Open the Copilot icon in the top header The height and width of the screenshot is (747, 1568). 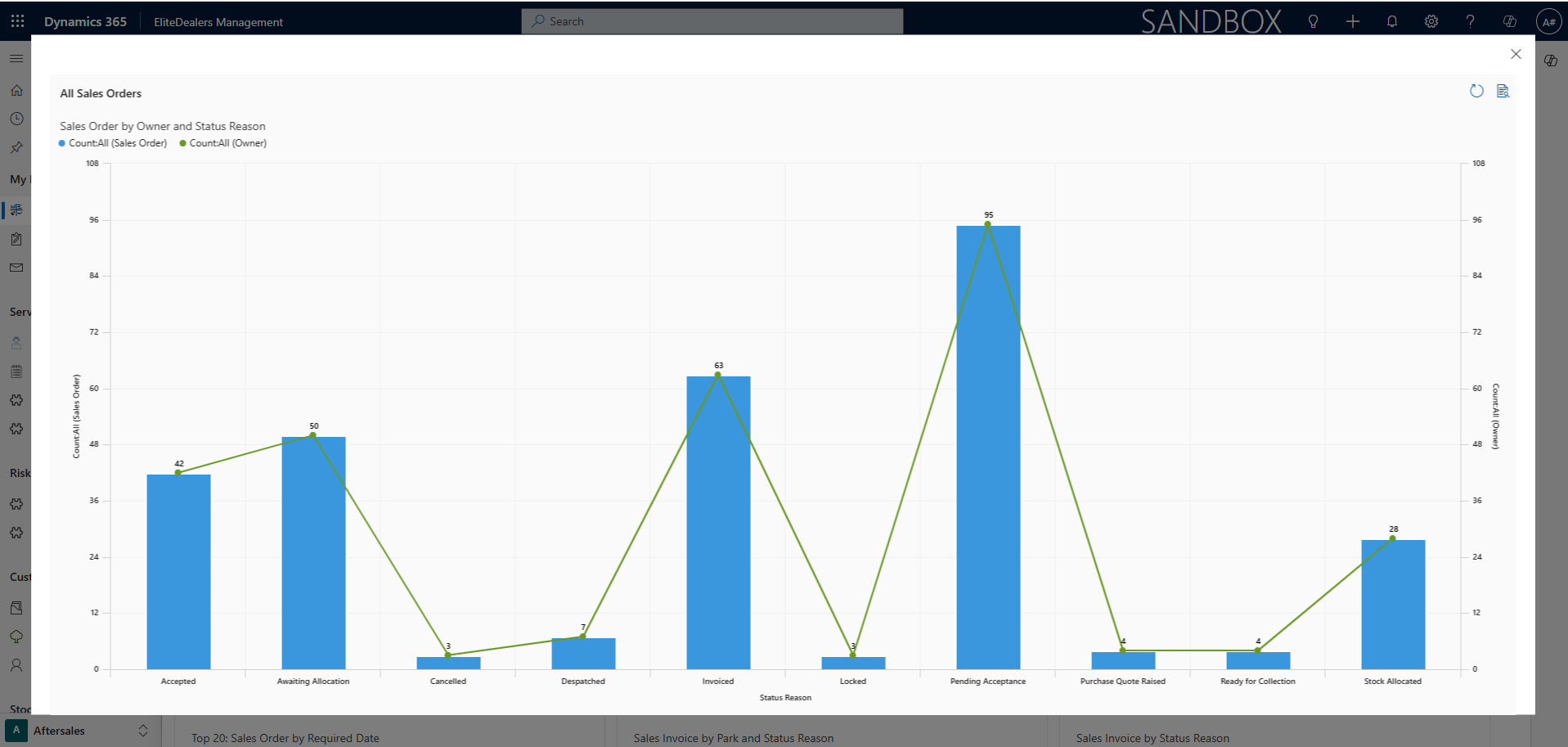1510,21
